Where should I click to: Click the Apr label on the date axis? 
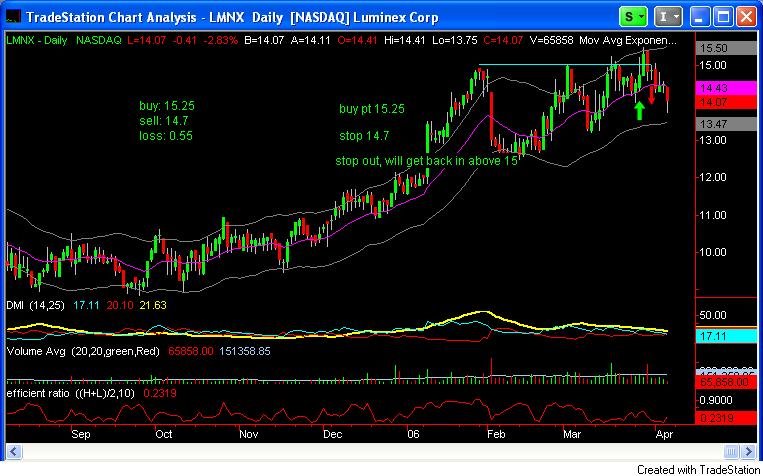[664, 434]
